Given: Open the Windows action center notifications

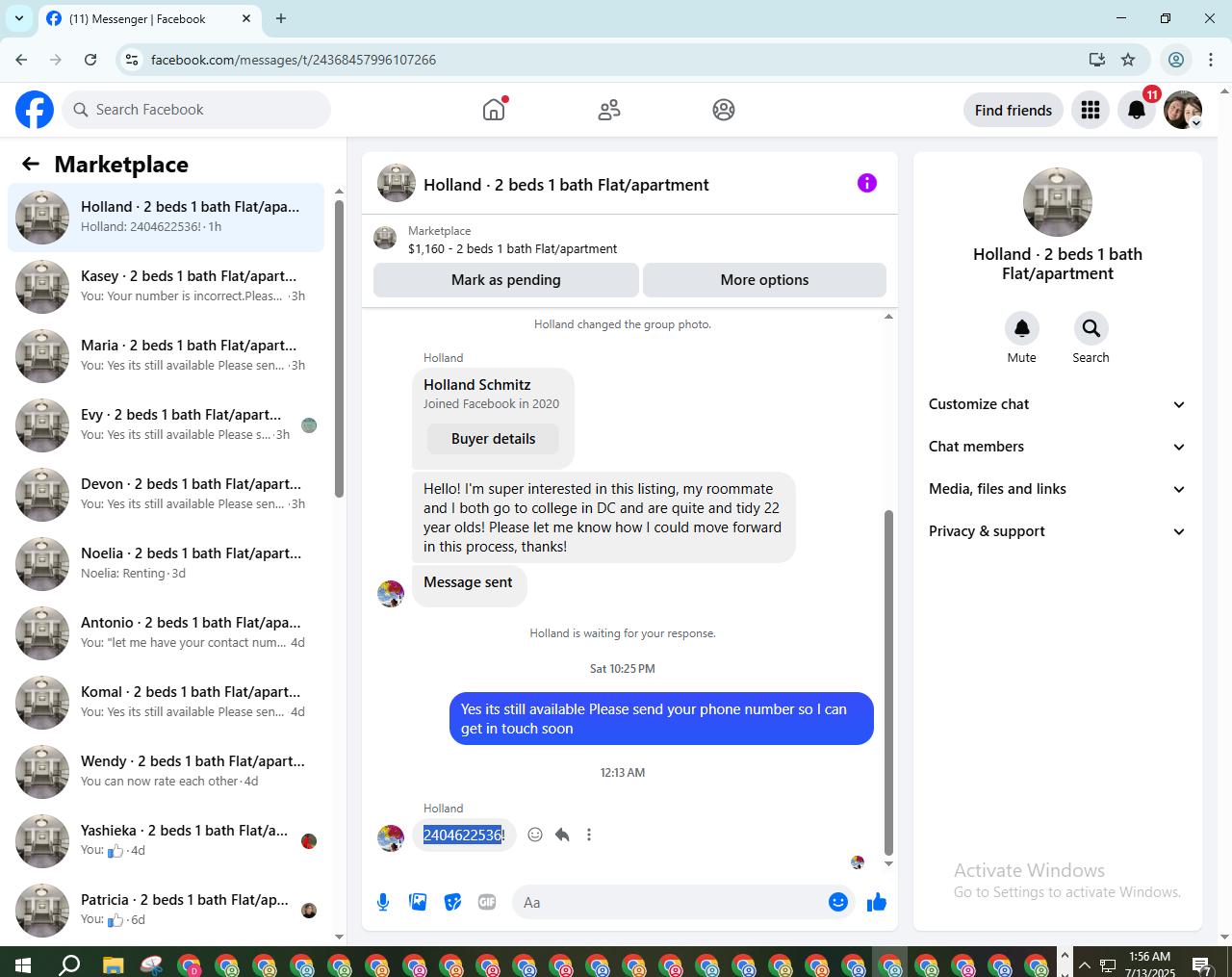Looking at the screenshot, I should click(x=1201, y=964).
